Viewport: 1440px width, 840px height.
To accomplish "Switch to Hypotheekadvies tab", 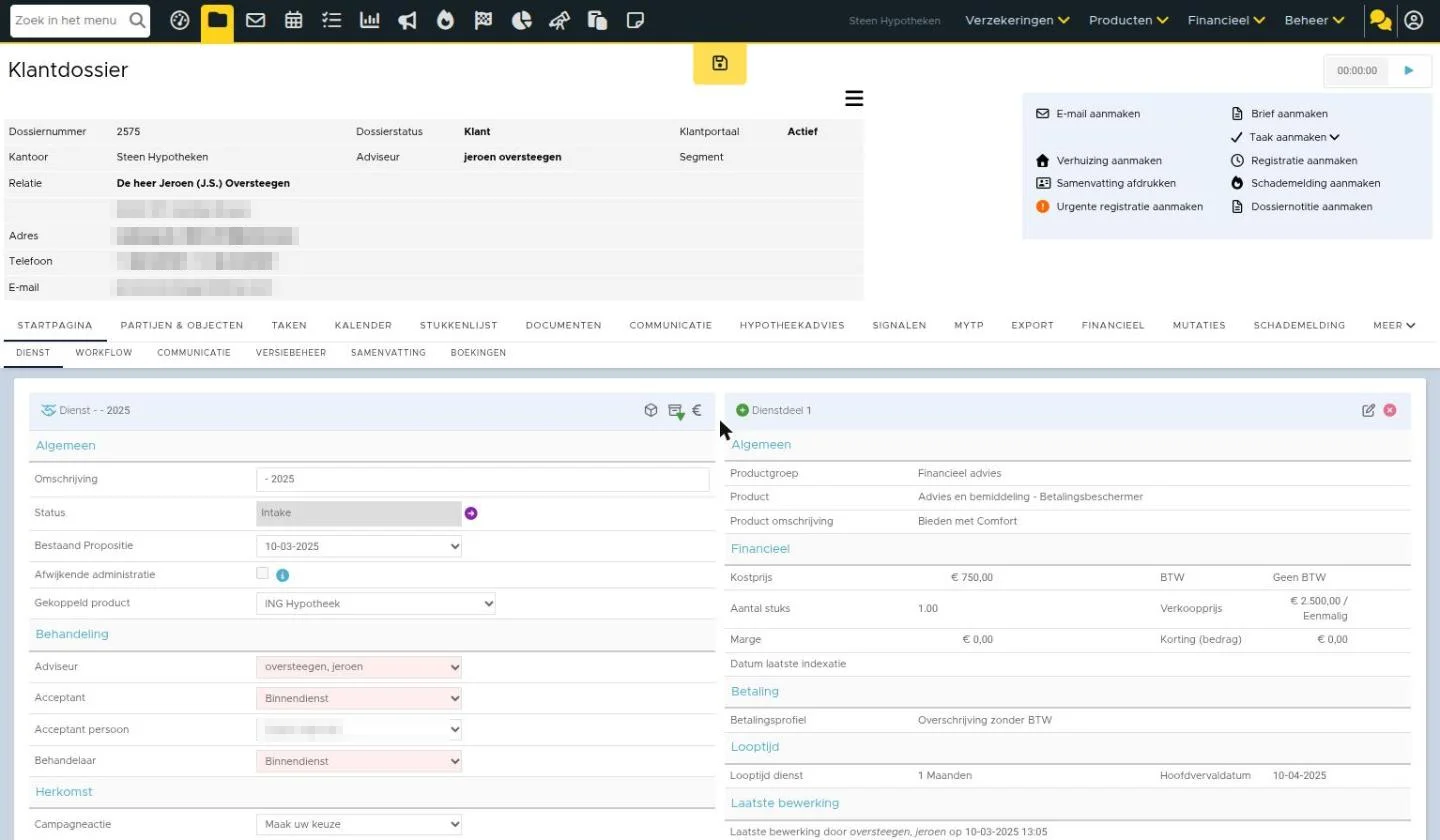I will click(792, 325).
